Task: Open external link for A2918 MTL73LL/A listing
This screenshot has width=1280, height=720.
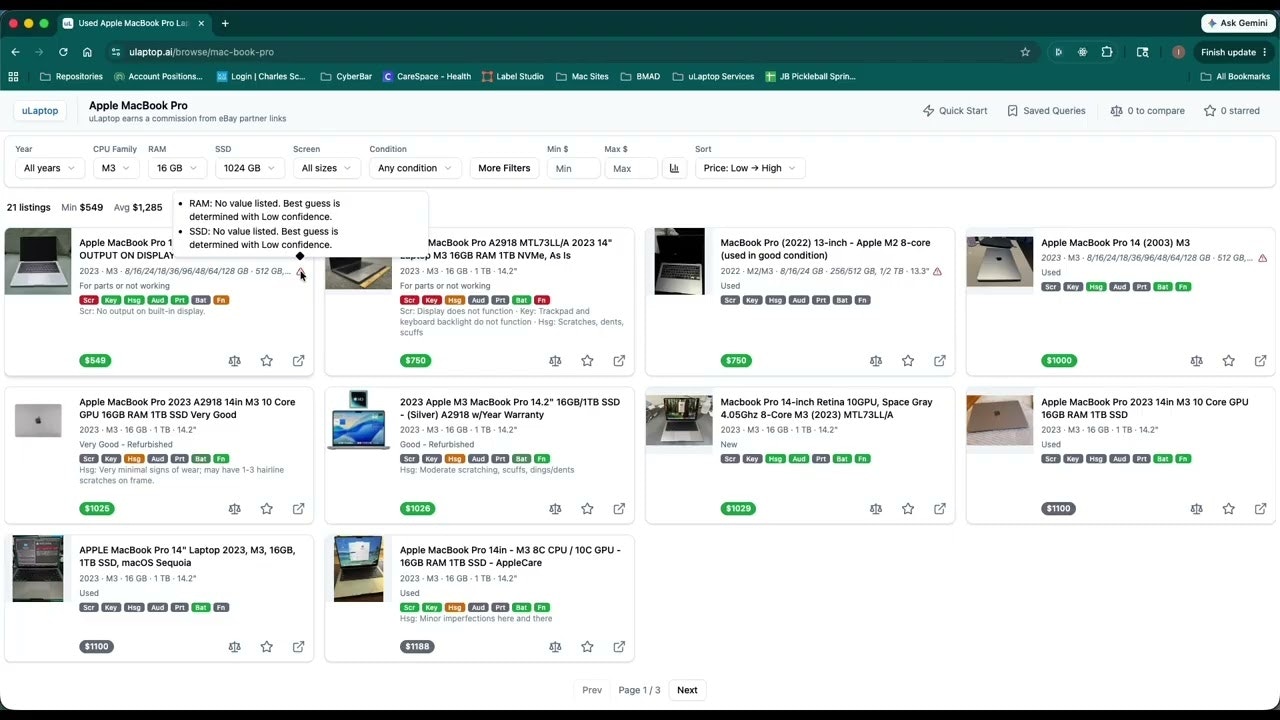Action: (619, 361)
